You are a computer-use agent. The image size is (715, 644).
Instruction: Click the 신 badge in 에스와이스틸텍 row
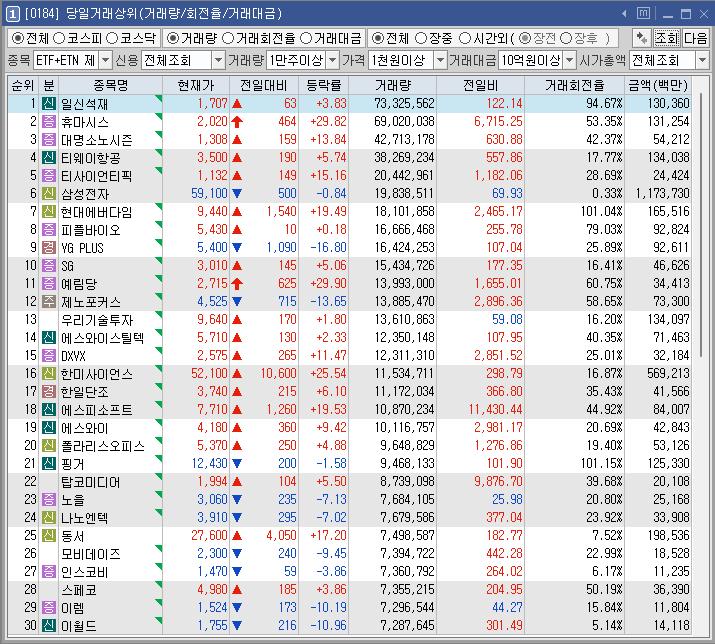48,338
